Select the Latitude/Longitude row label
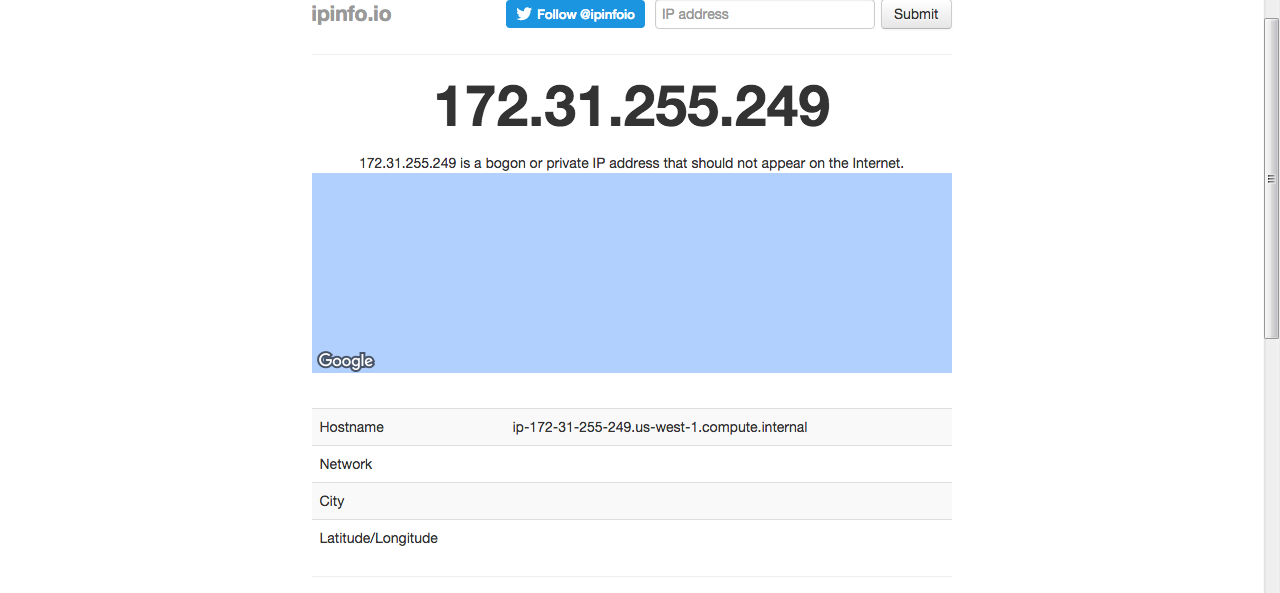1280x593 pixels. (379, 538)
